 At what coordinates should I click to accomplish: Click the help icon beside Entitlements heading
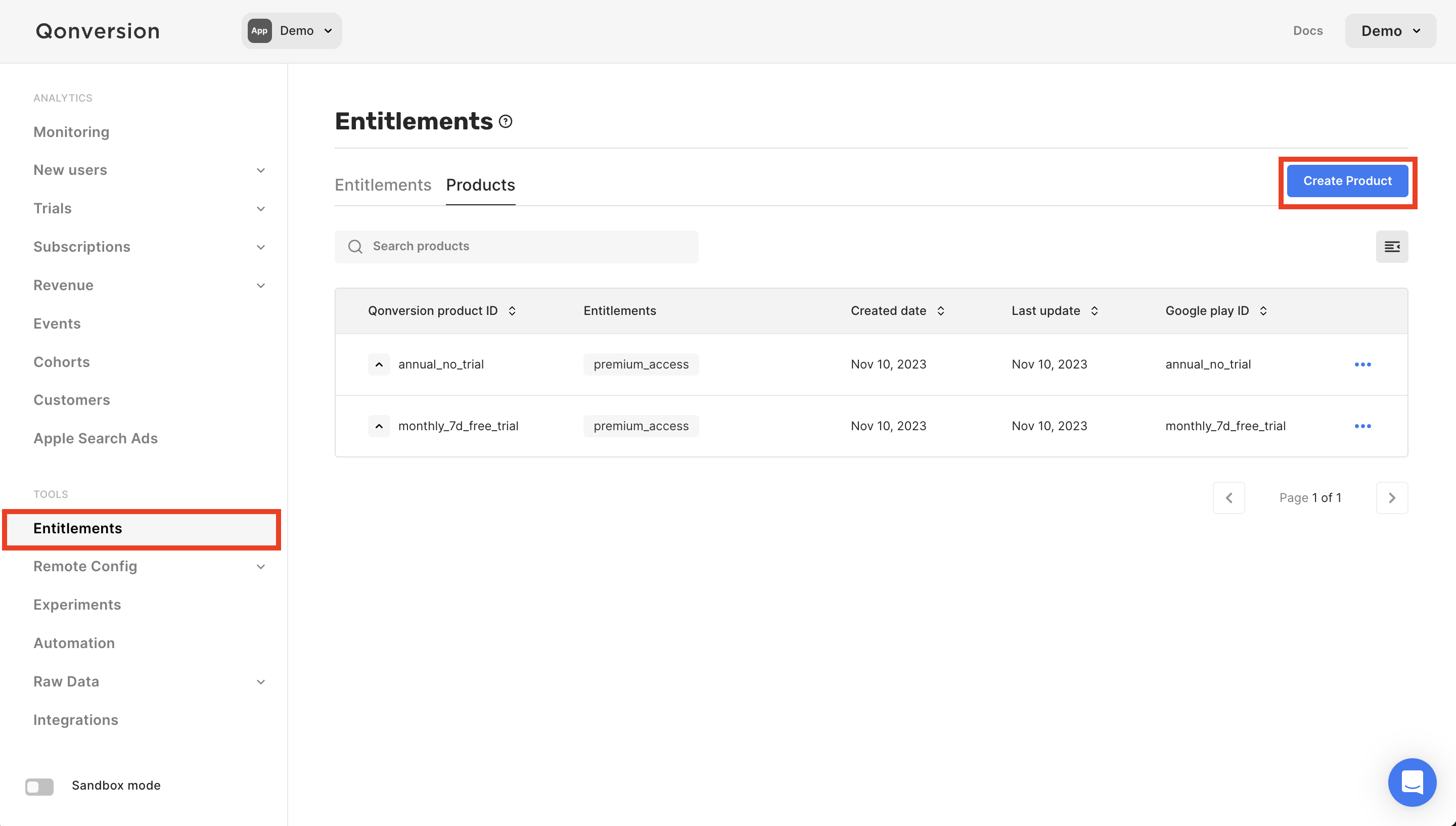506,121
